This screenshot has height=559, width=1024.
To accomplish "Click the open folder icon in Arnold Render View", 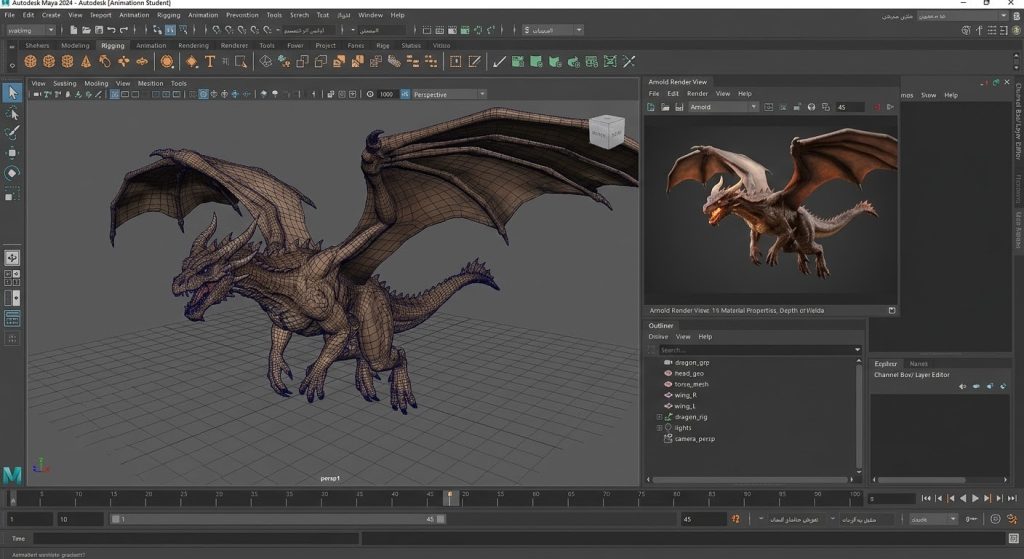I will 665,107.
